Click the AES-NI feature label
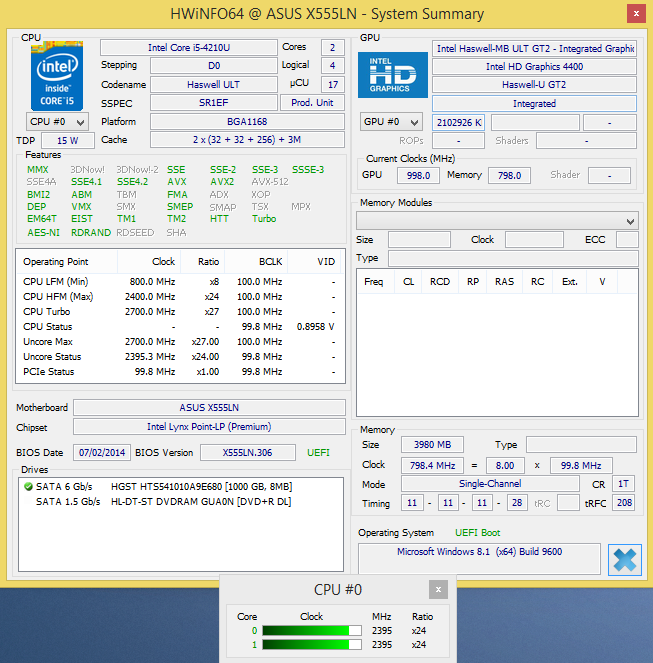653x663 pixels. [44, 233]
